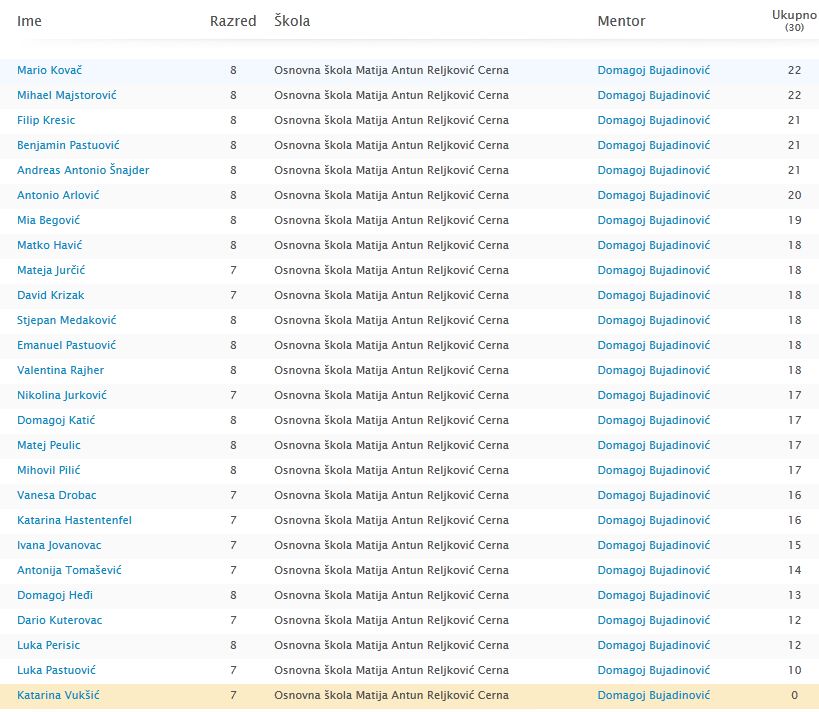Open Domagoj Heđi student link
The height and width of the screenshot is (712, 819).
click(x=55, y=596)
